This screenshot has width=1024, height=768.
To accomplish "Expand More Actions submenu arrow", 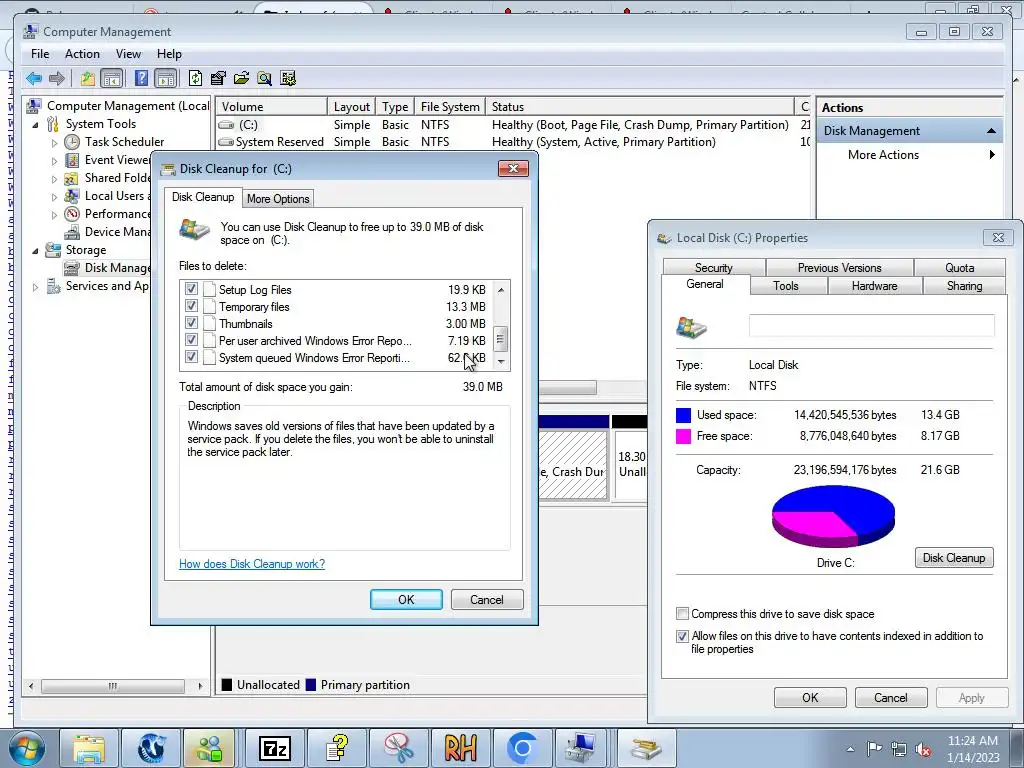I will 992,155.
